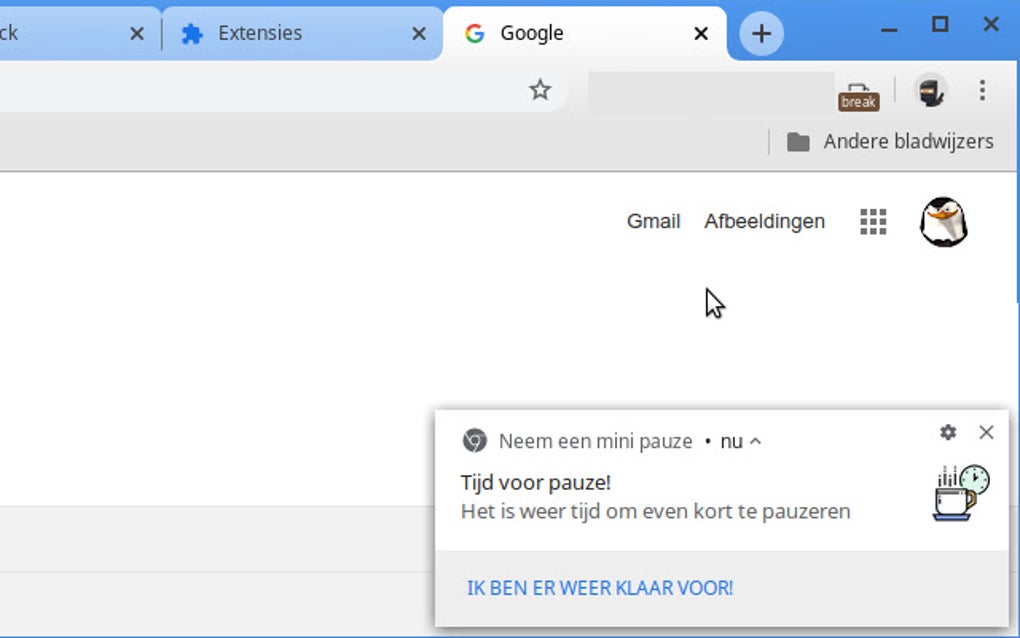
Task: Open the notification settings gear
Action: [x=947, y=432]
